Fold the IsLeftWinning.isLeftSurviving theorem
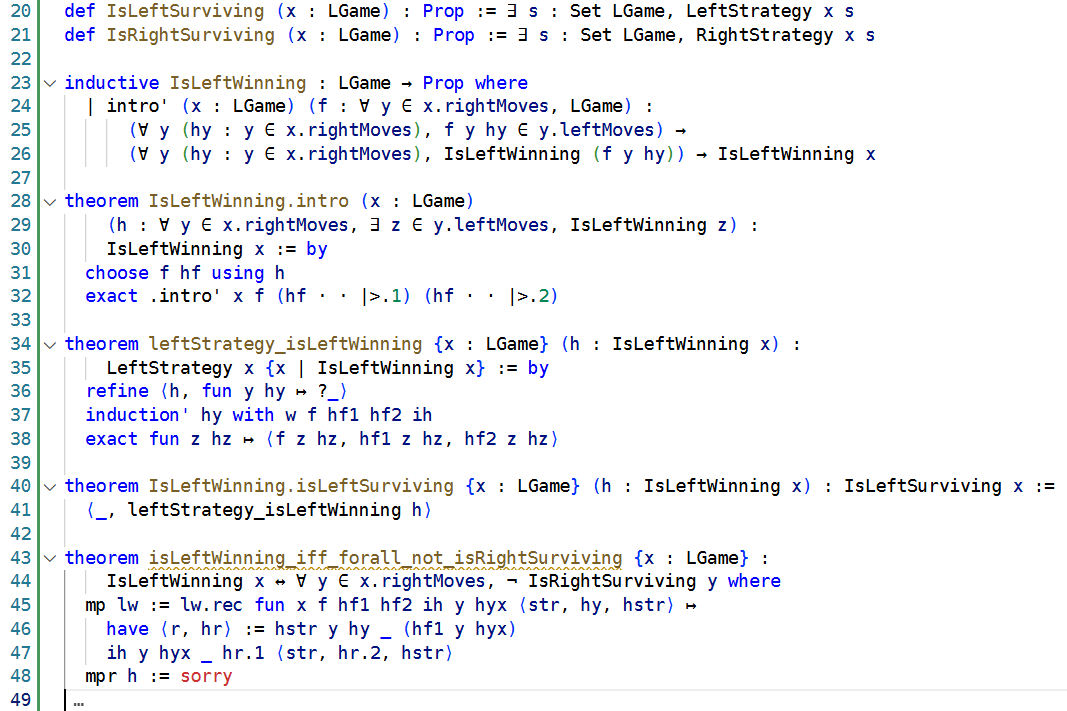Screen dimensions: 1067x711 coord(50,486)
